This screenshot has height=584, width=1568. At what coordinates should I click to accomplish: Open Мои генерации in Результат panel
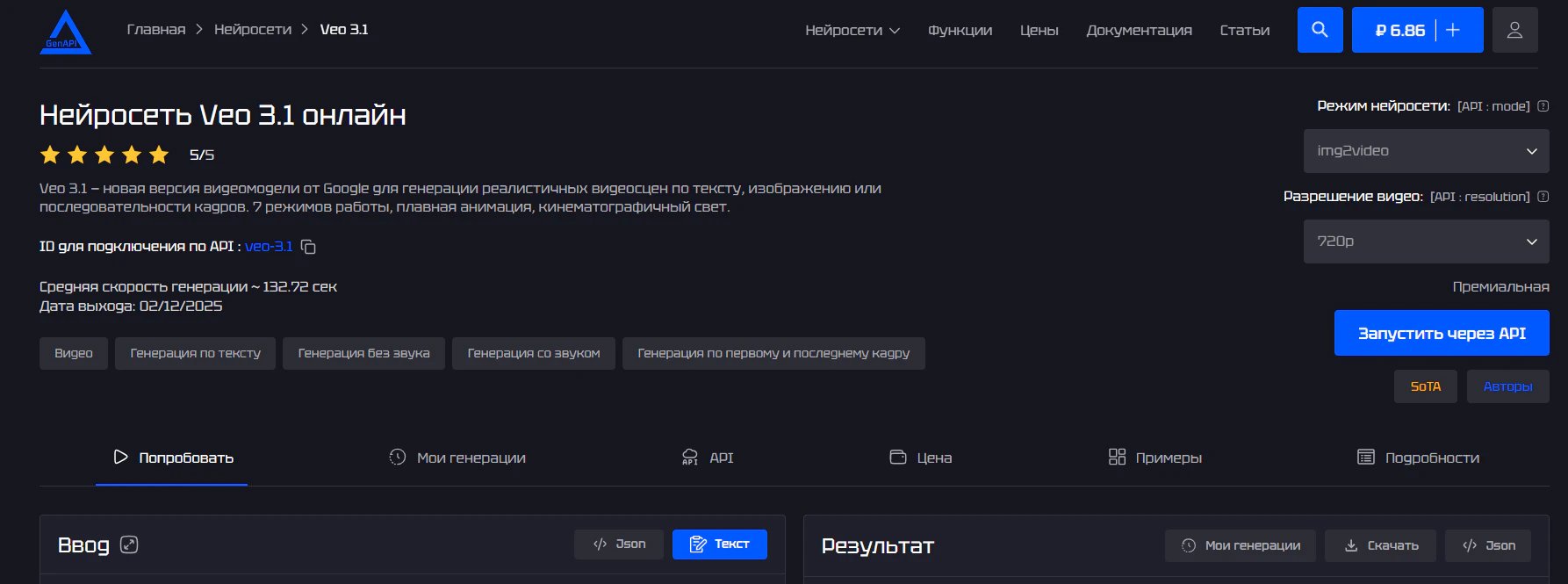(1241, 545)
